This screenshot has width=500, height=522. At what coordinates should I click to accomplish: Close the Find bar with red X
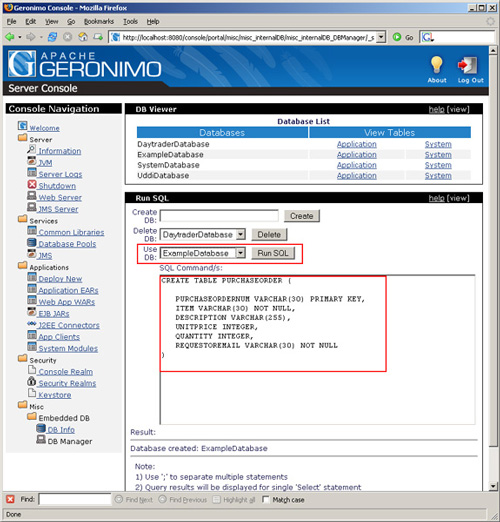(10, 499)
